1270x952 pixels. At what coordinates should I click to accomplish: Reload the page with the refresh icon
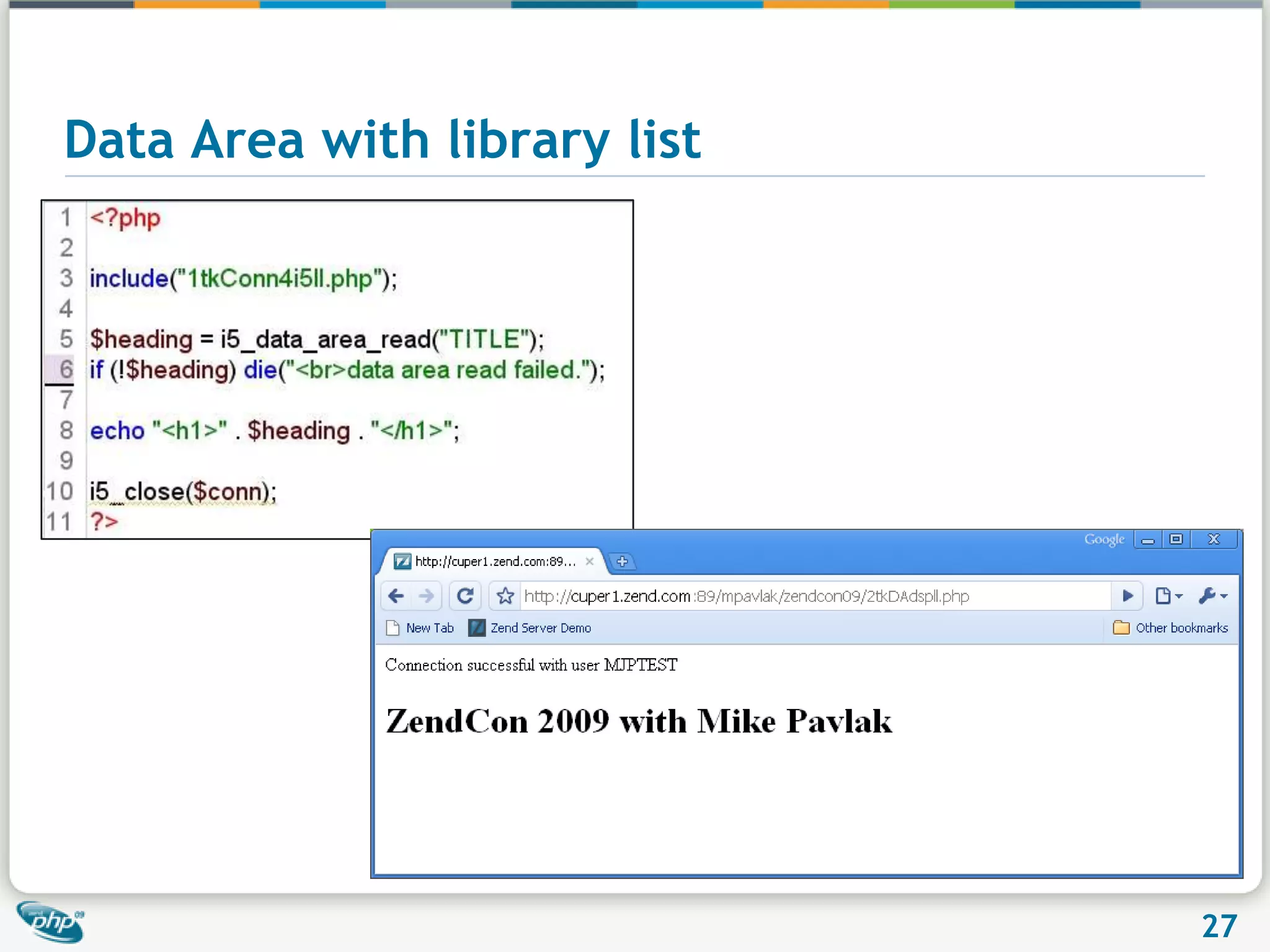click(465, 596)
